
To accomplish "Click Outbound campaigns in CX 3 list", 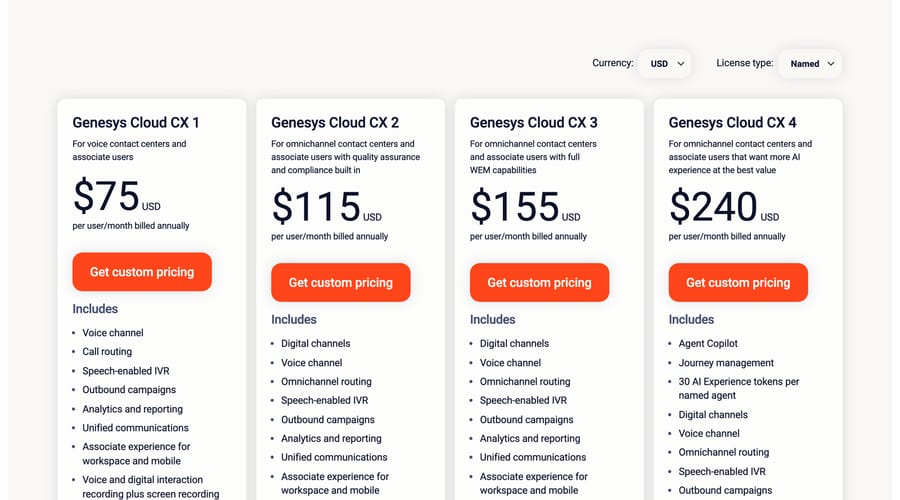I will pos(526,420).
